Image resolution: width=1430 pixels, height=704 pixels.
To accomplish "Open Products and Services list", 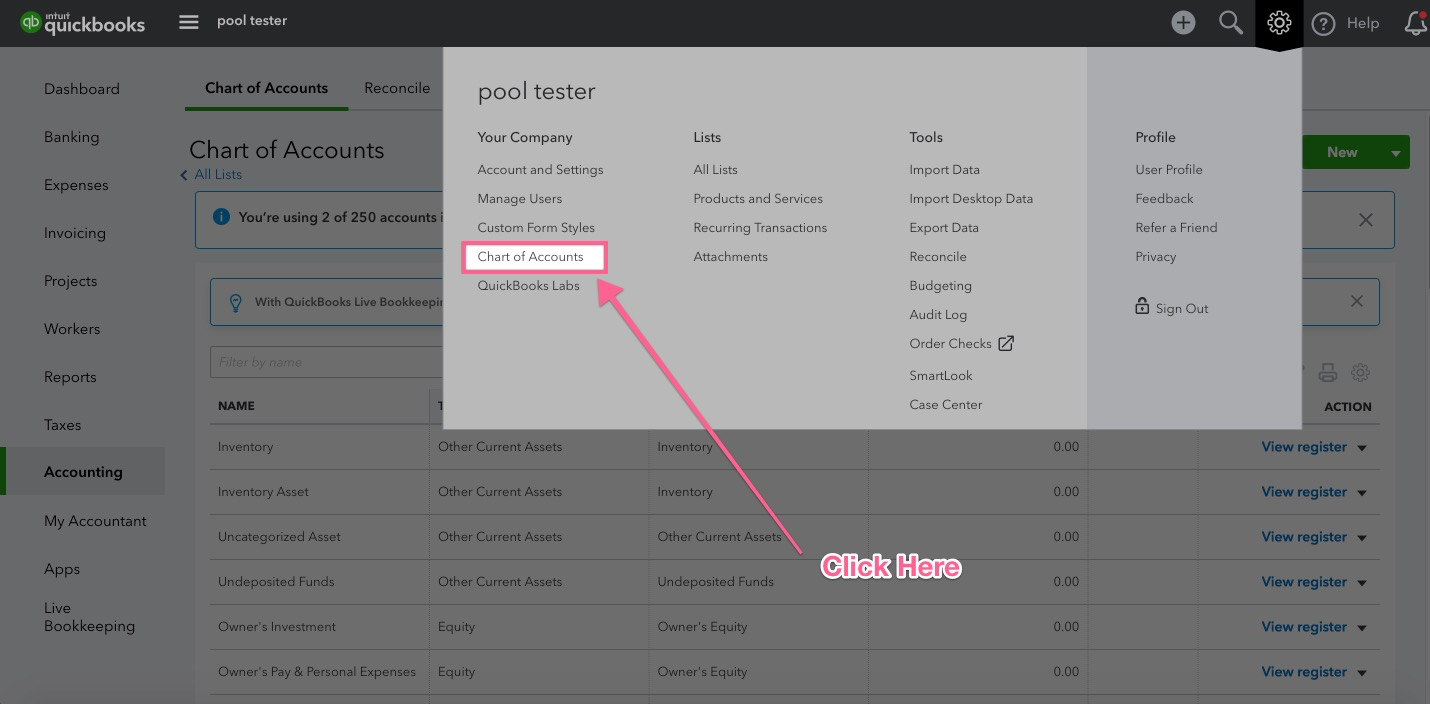I will (x=758, y=199).
